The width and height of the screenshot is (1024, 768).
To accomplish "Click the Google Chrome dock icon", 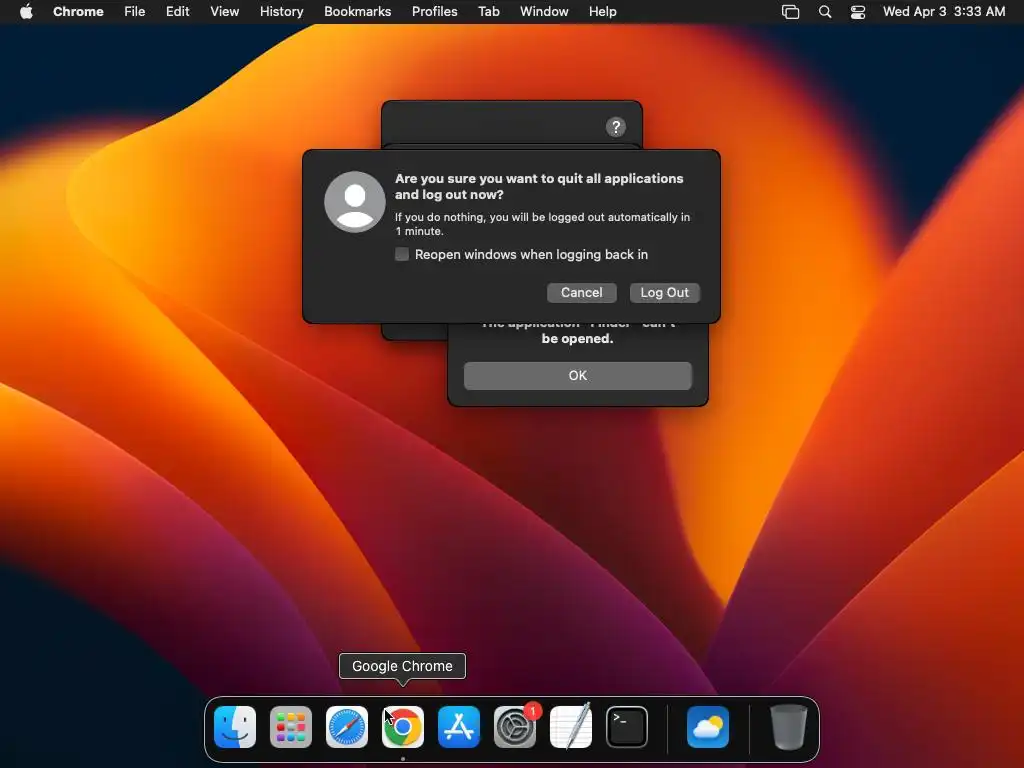I will point(403,727).
